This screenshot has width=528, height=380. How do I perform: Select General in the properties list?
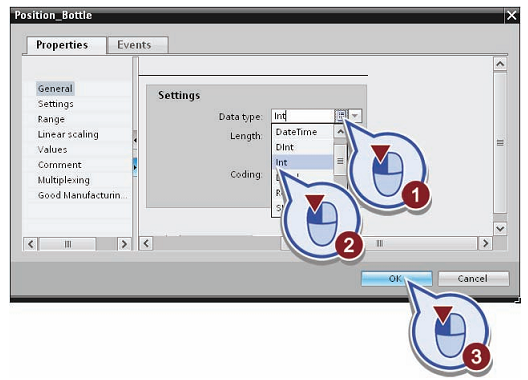pyautogui.click(x=55, y=89)
